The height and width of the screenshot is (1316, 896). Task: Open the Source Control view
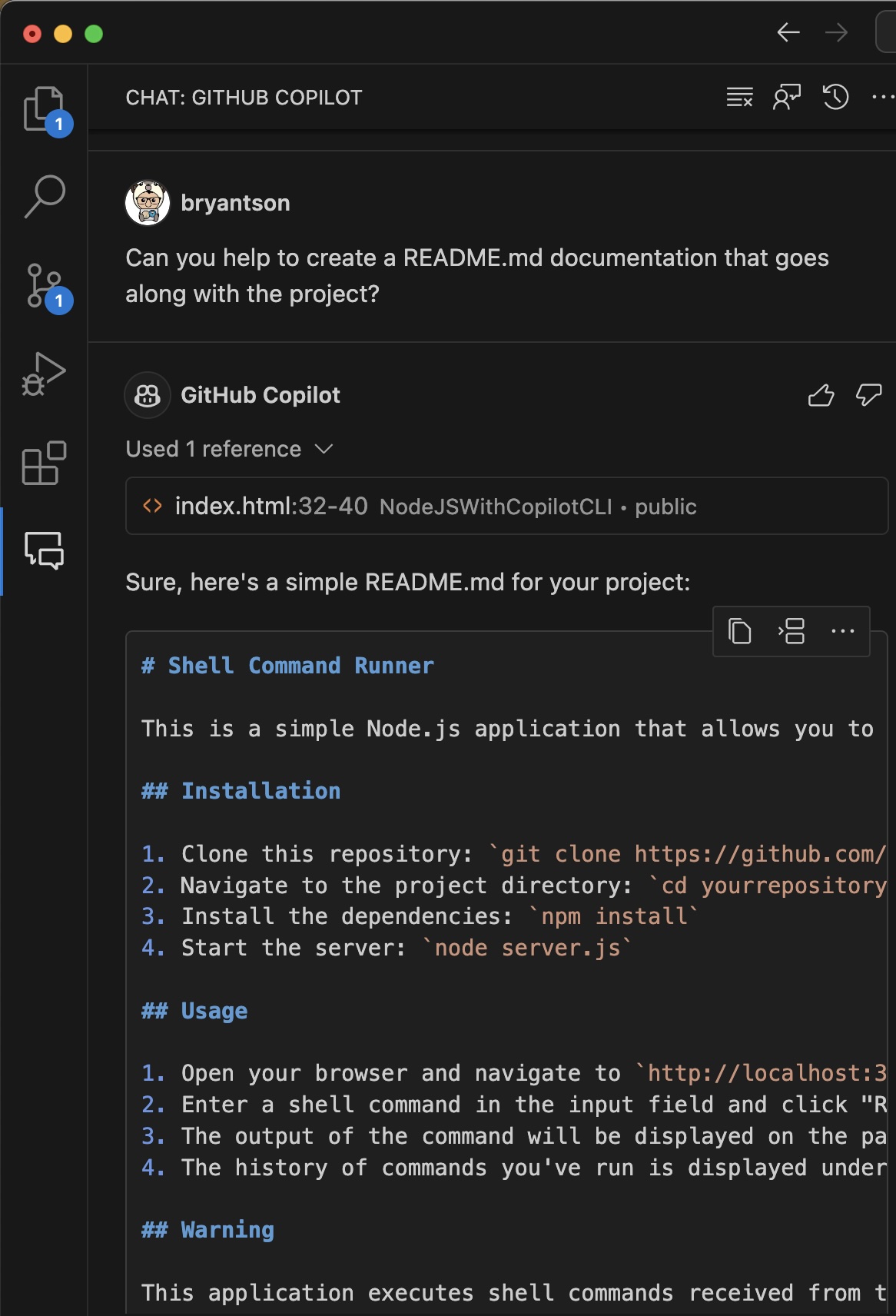[44, 286]
